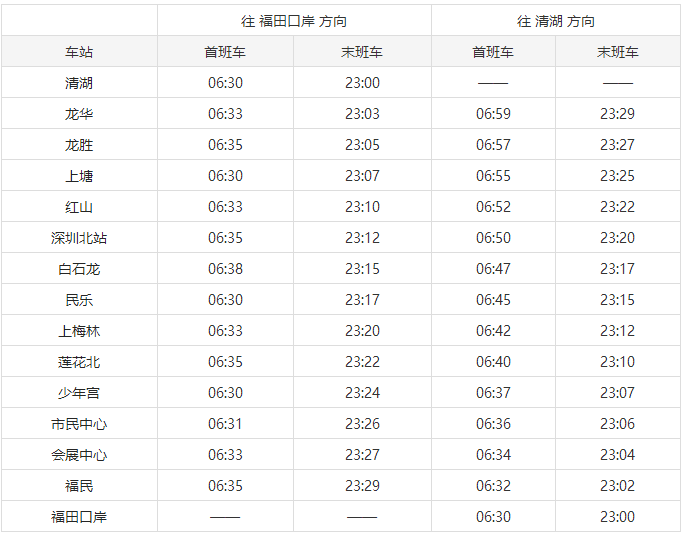The image size is (684, 535).
Task: Click the 往 清湖 方向 header
Action: click(x=556, y=21)
